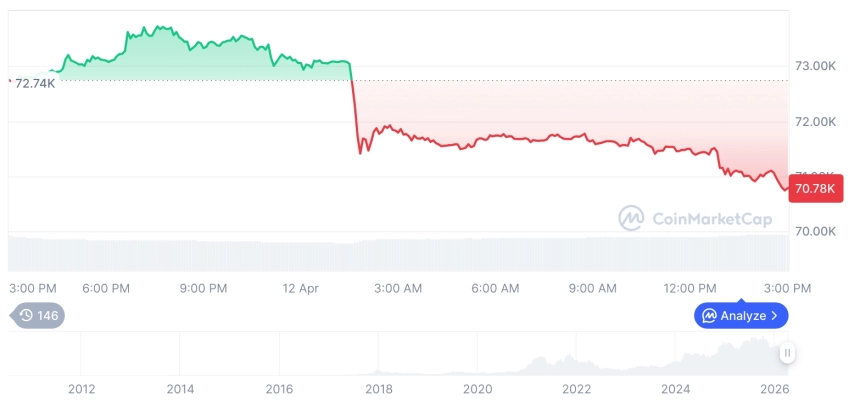Select 2018 on the year timeline
Screen dimensions: 860x401
[x=379, y=389]
